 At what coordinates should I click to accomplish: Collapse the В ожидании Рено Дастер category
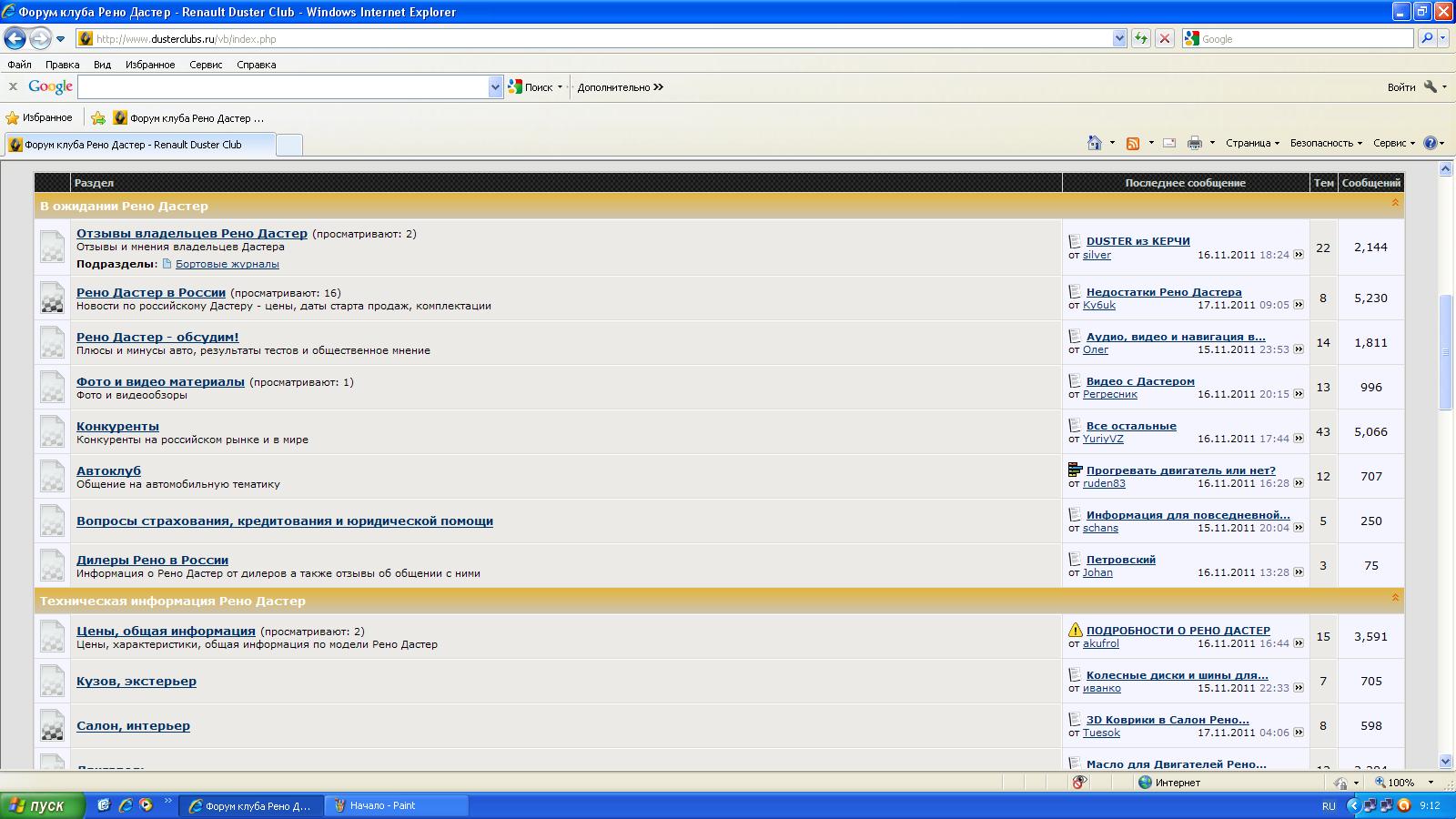coord(1395,203)
